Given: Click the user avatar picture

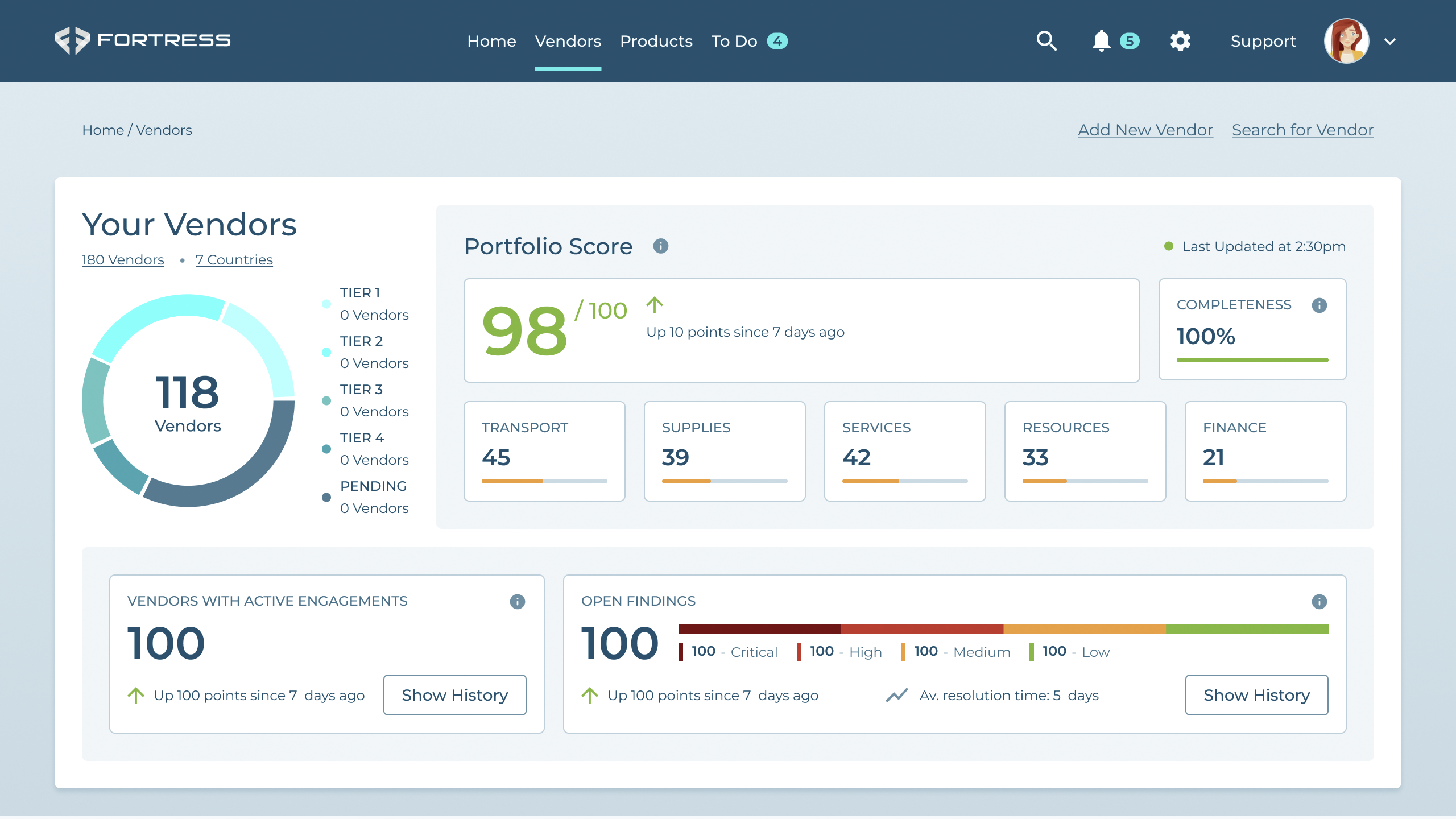Looking at the screenshot, I should tap(1346, 41).
